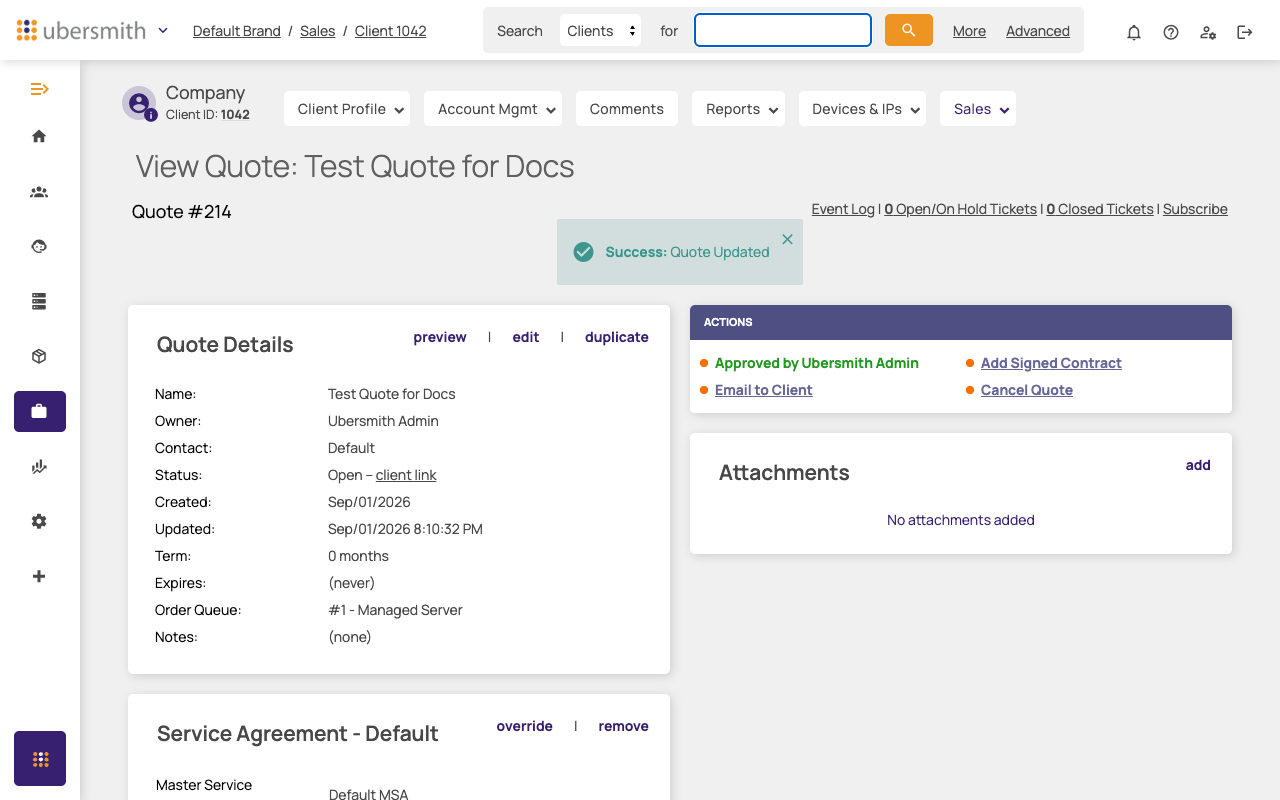Open the Home sidebar icon

(x=39, y=136)
